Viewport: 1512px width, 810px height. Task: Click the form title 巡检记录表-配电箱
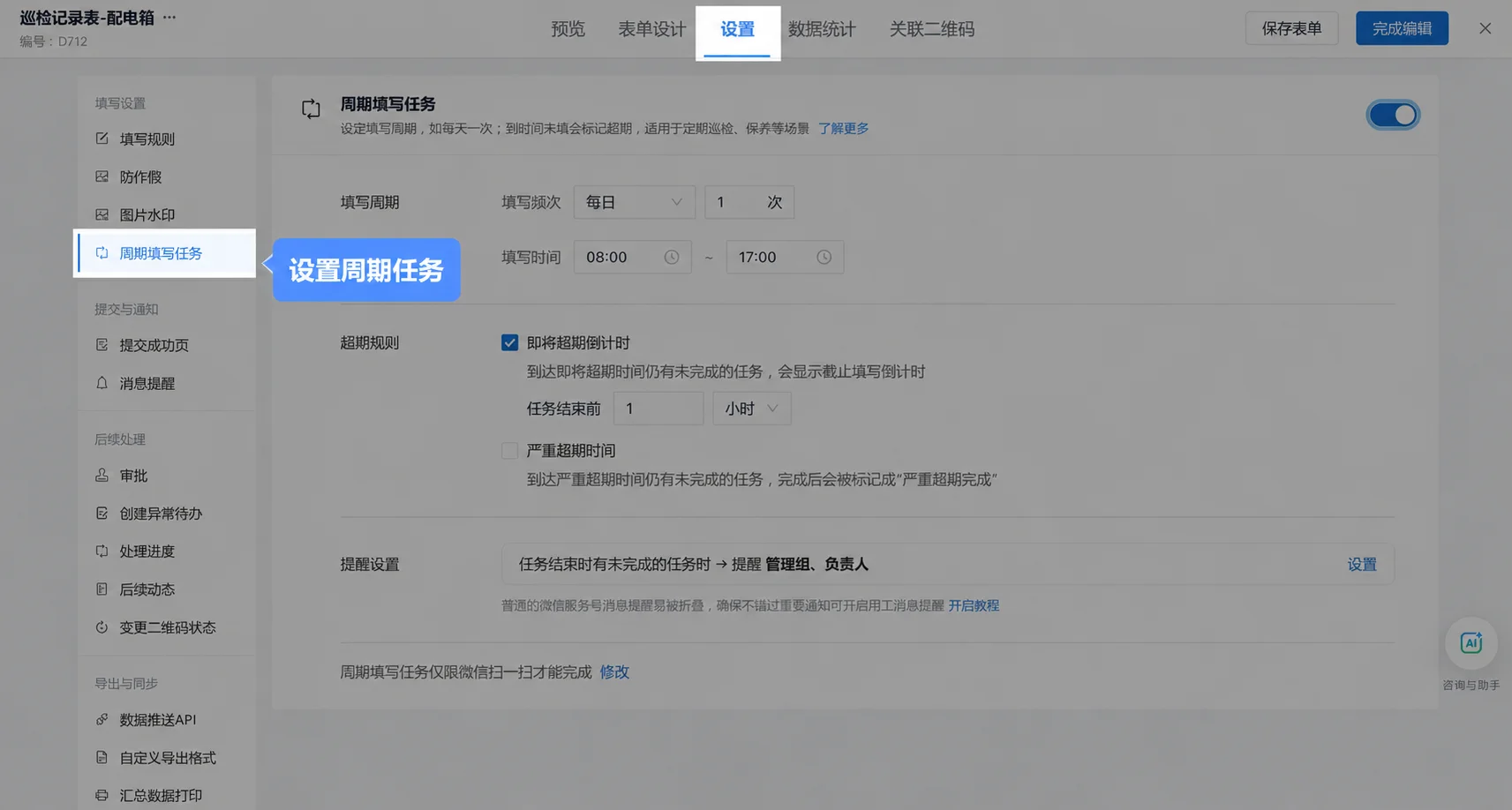(x=87, y=18)
